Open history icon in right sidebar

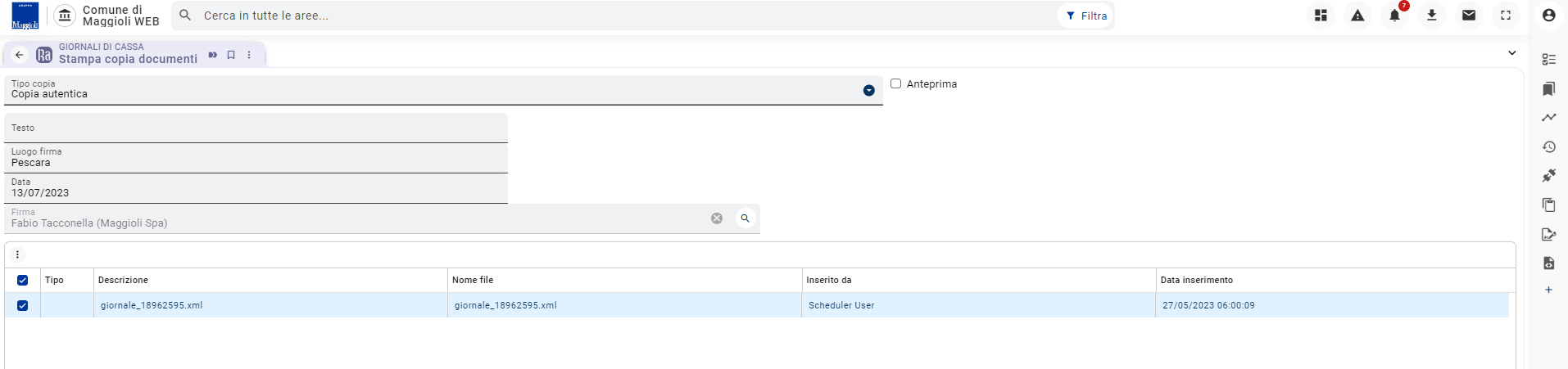click(x=1548, y=147)
